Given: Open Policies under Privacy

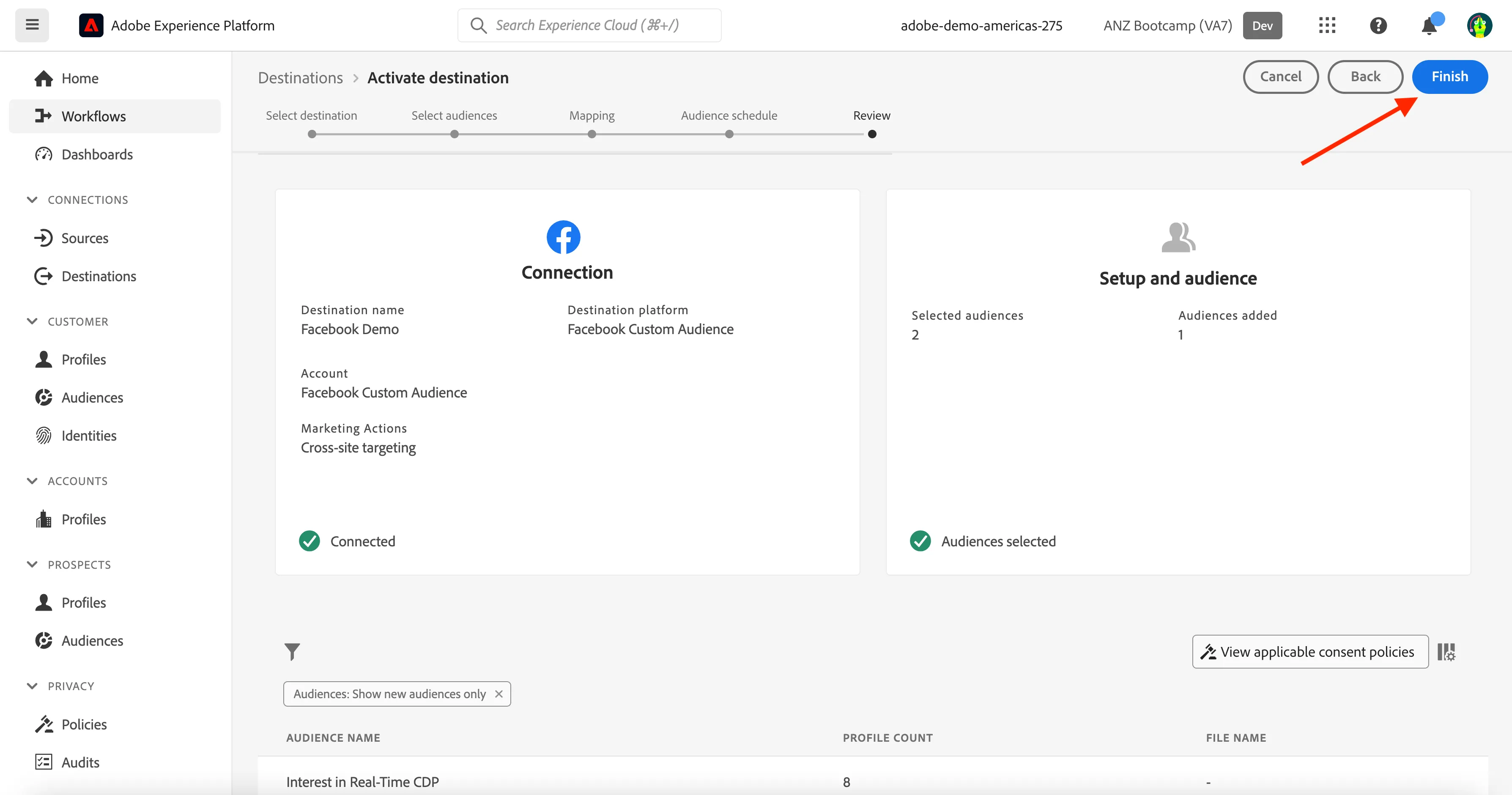Looking at the screenshot, I should 115,724.
